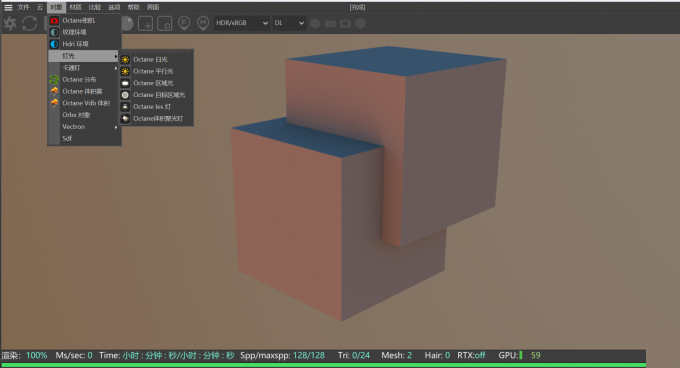
Task: Add an Octane ies 灯 light
Action: coord(156,107)
